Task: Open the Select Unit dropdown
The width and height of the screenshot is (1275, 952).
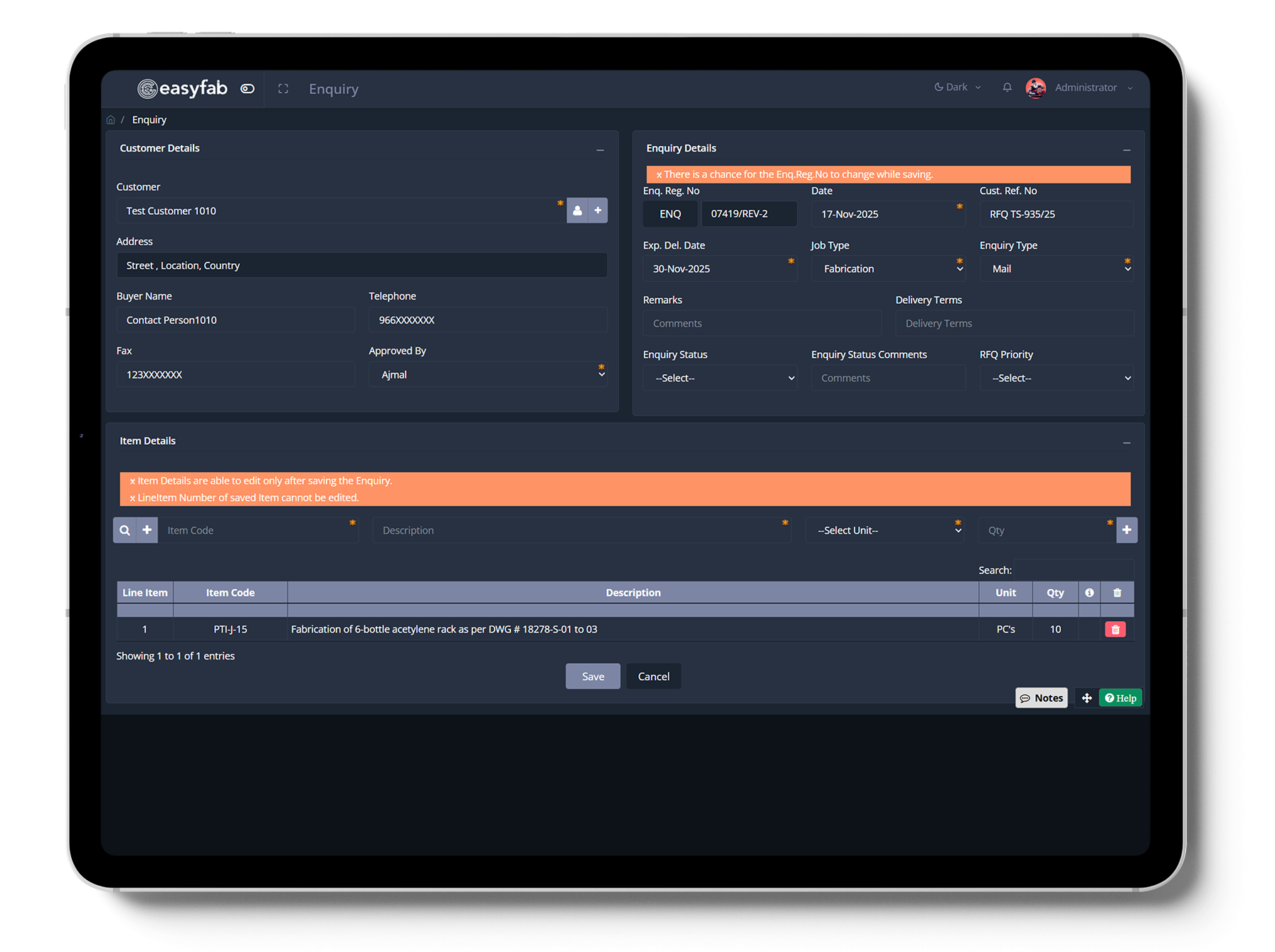Action: click(x=884, y=530)
